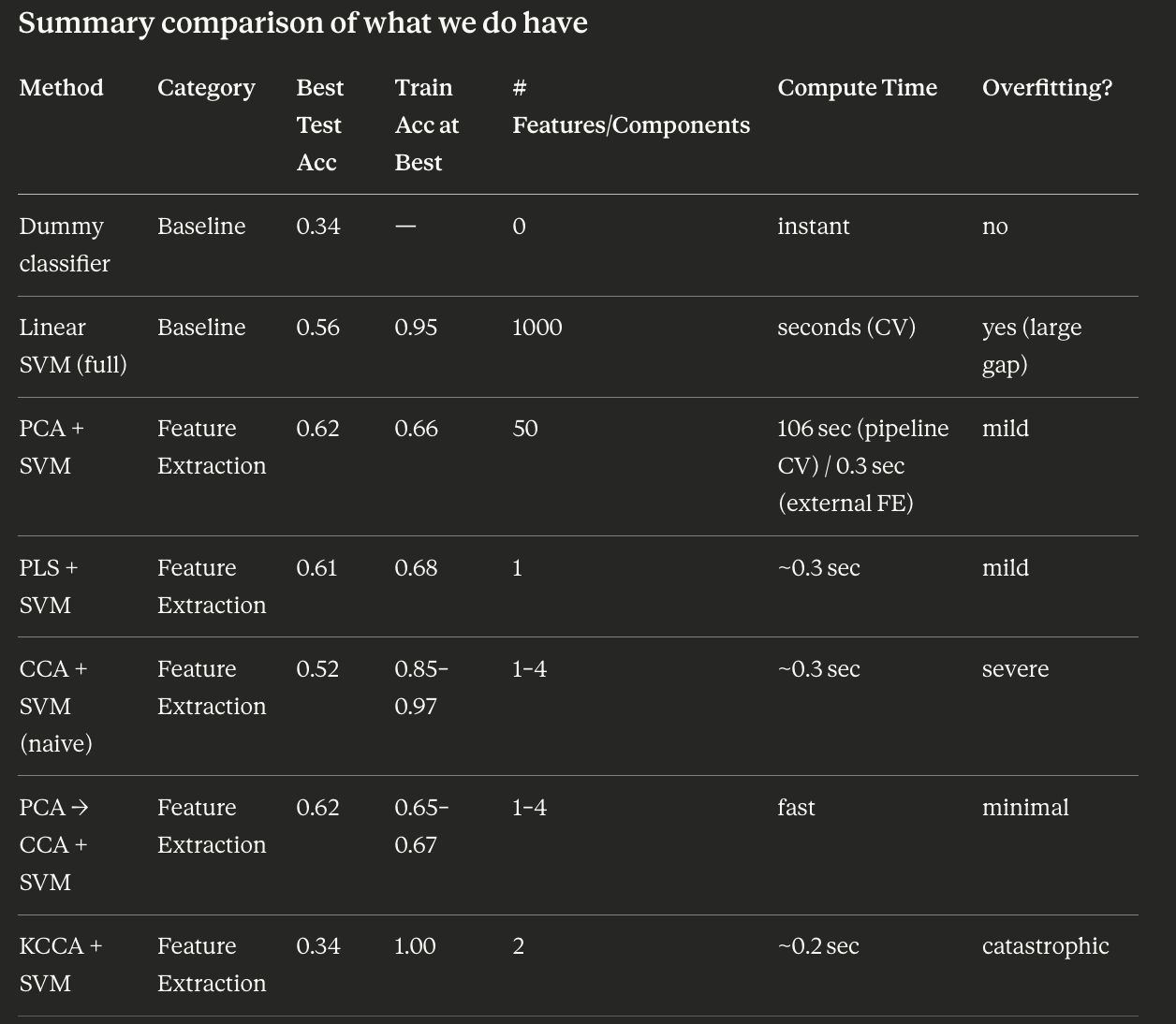
Task: Click the 'catastrophic' overfitting cell
Action: (x=1045, y=946)
